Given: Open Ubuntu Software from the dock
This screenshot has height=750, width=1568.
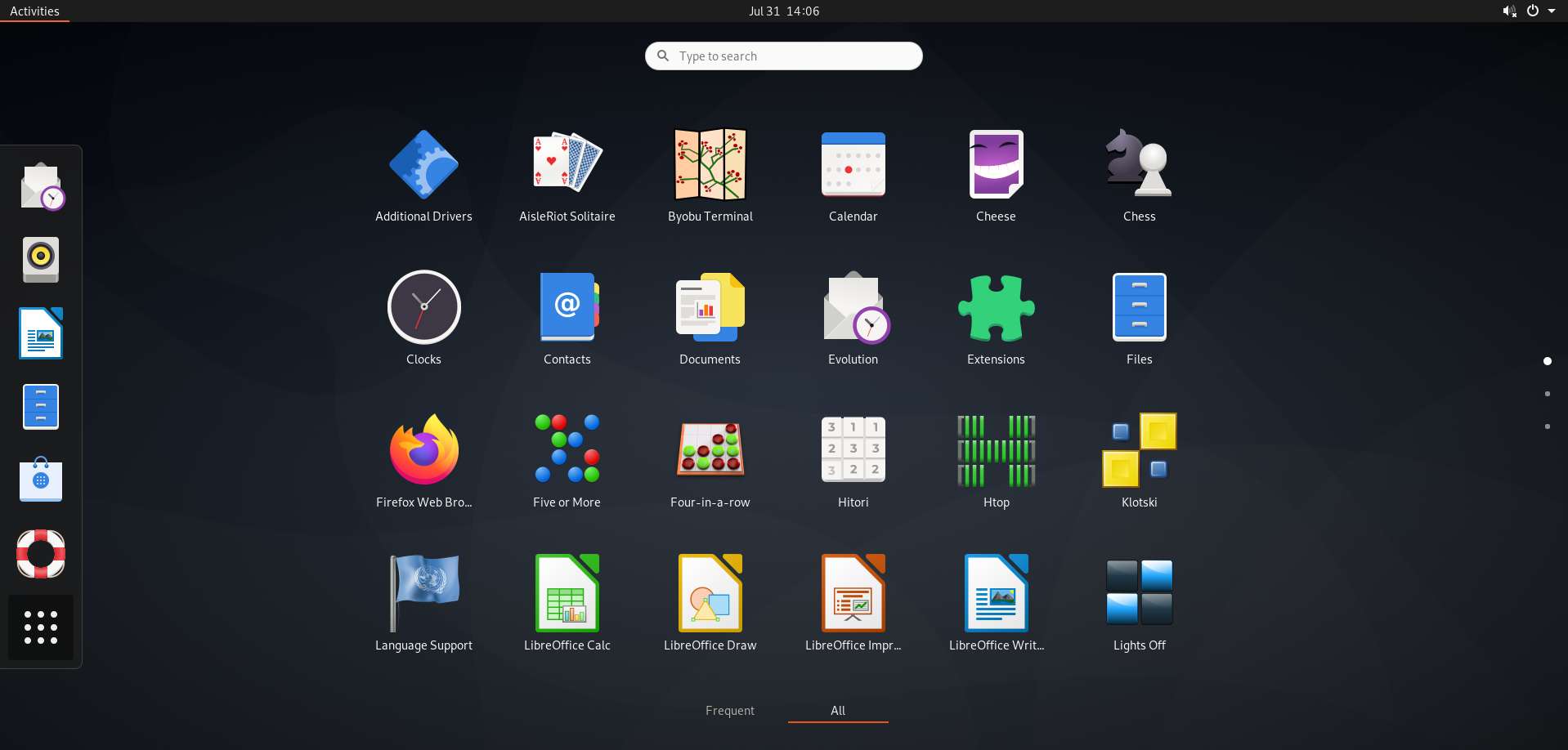Looking at the screenshot, I should click(x=41, y=480).
